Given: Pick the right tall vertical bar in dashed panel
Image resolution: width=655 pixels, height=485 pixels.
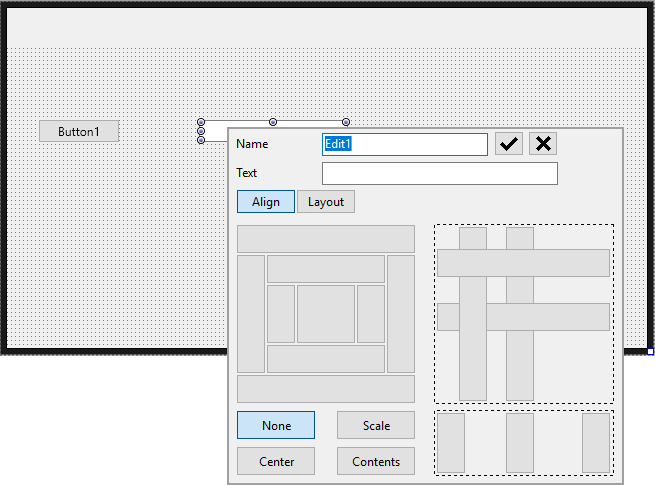Looking at the screenshot, I should 520,314.
